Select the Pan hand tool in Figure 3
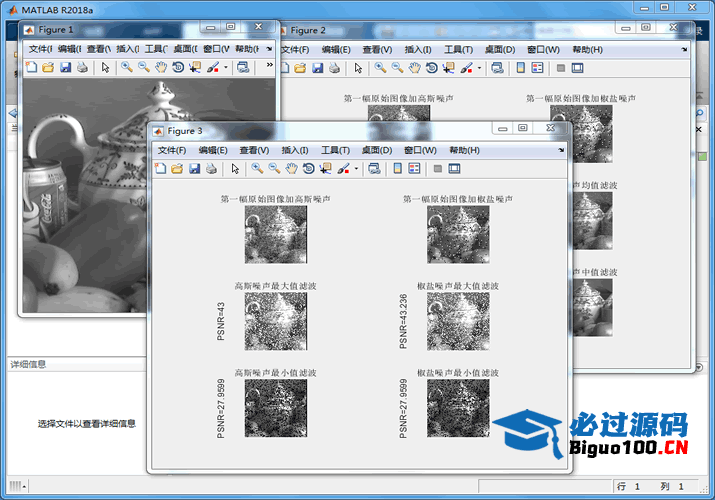715x500 pixels. click(291, 169)
